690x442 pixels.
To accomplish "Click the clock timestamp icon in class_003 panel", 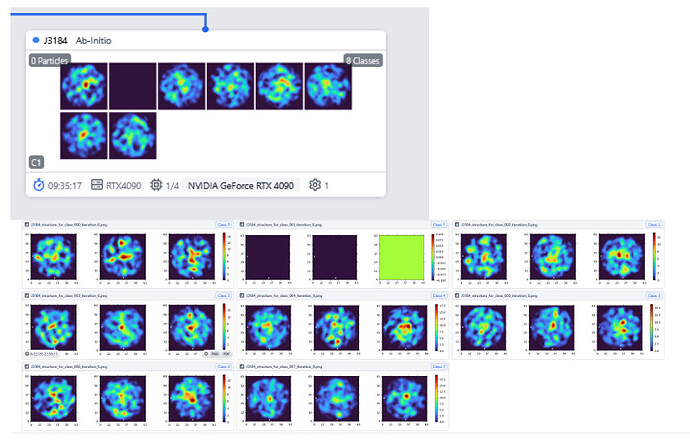I will point(27,354).
